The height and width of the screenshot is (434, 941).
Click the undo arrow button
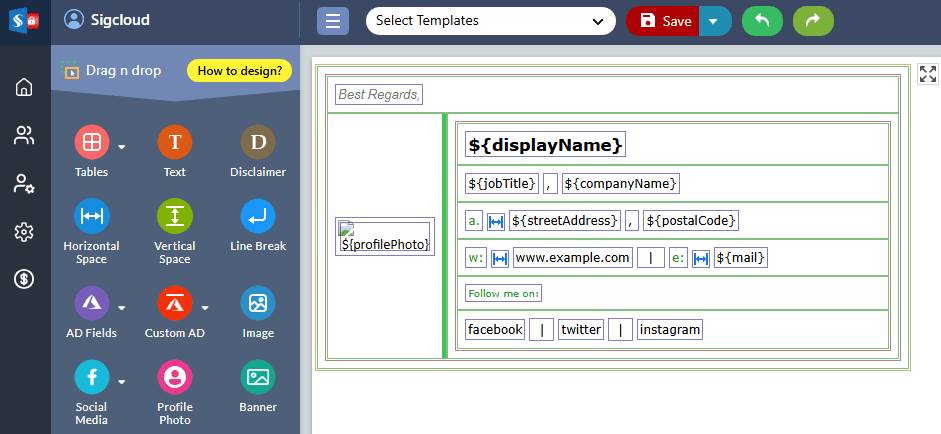(x=762, y=21)
